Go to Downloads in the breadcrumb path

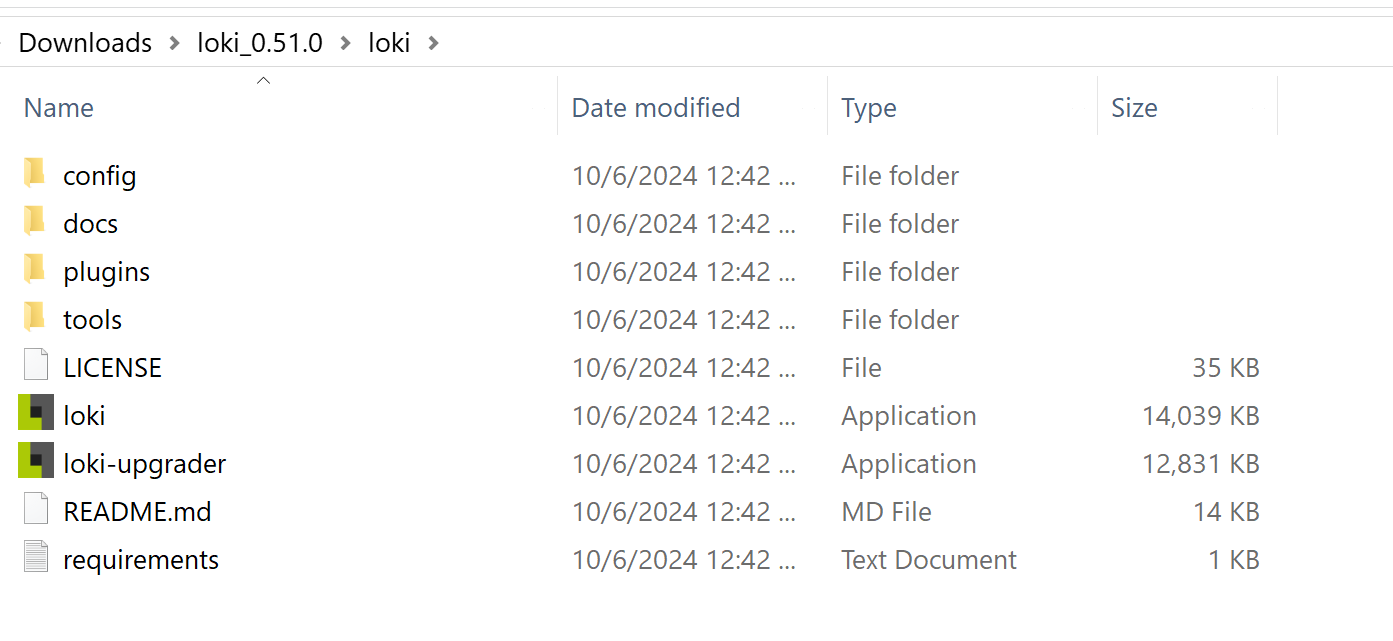[x=85, y=43]
